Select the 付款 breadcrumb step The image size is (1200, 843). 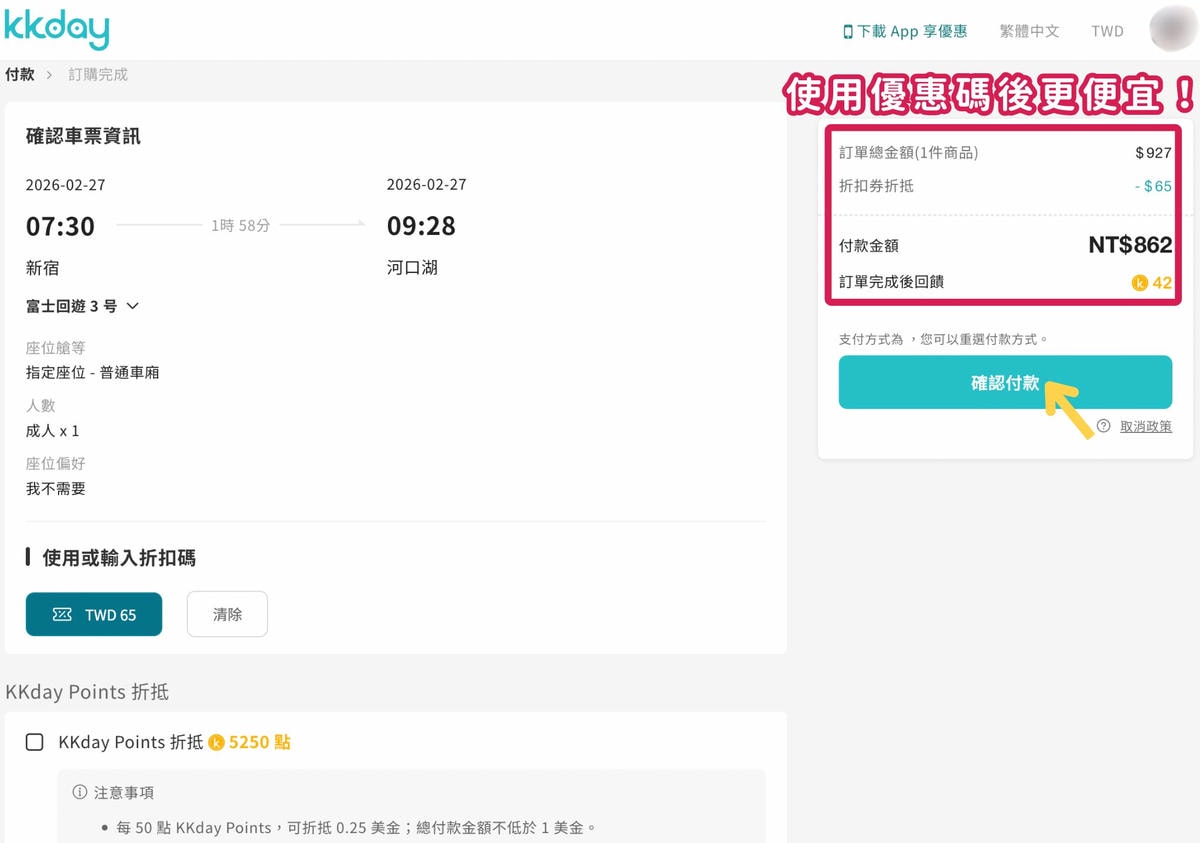[x=19, y=75]
